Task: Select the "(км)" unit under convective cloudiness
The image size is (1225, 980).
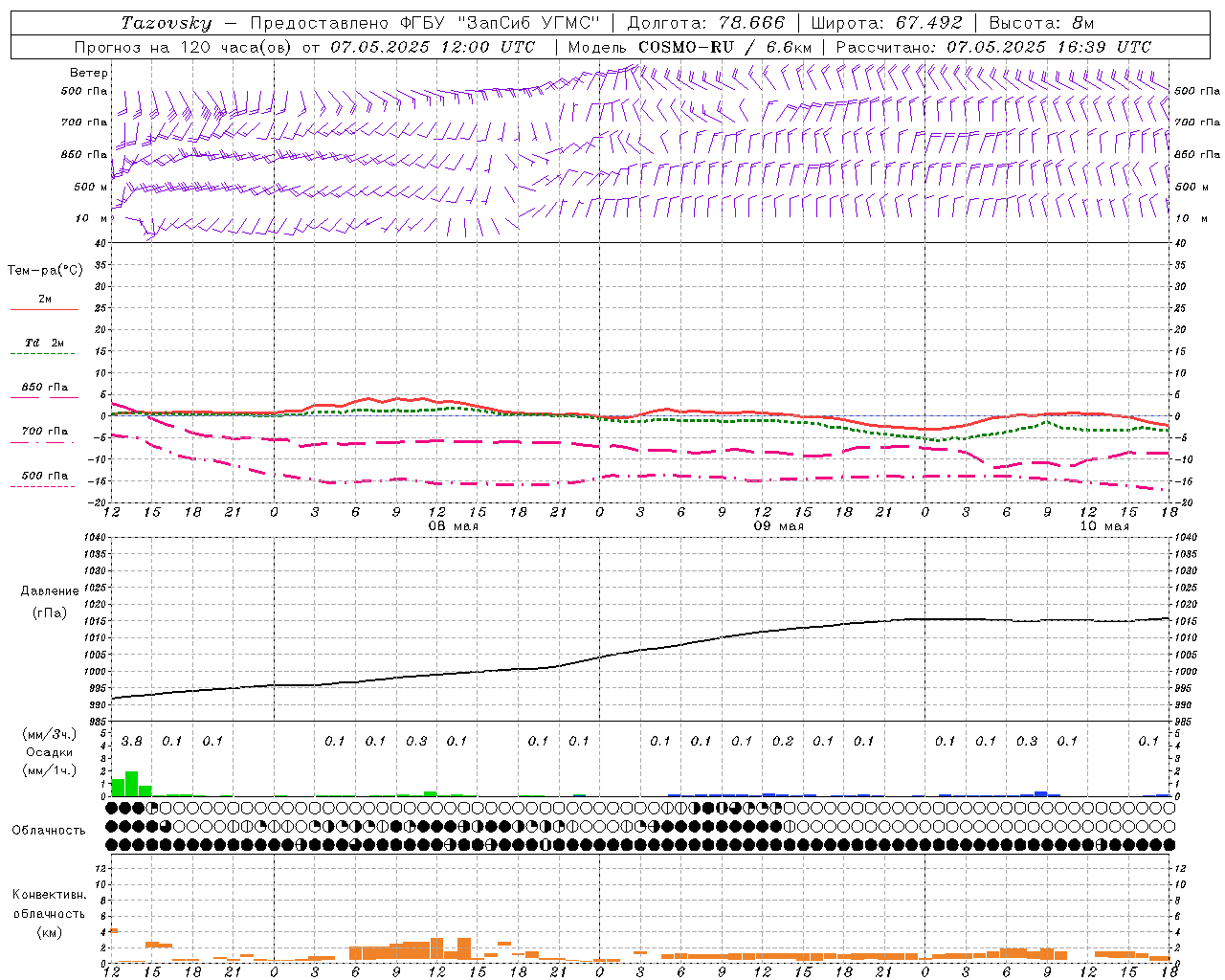Action: click(x=49, y=932)
